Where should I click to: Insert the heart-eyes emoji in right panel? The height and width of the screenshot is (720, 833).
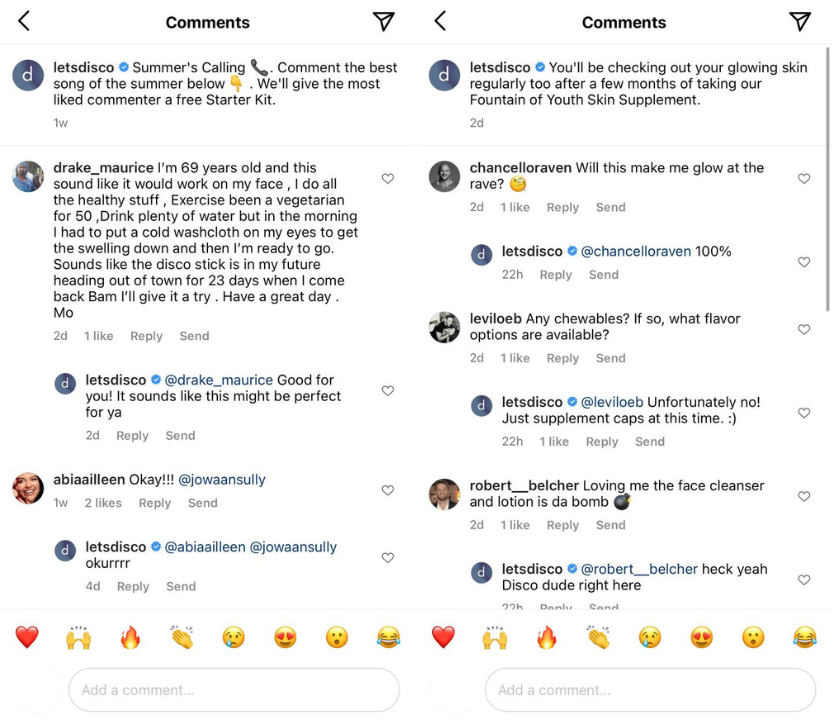tap(702, 637)
